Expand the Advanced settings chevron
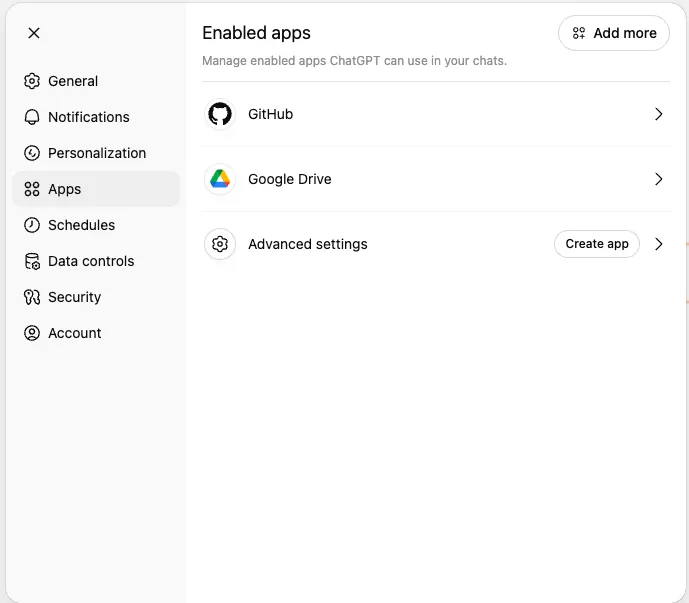This screenshot has height=603, width=689. click(658, 244)
